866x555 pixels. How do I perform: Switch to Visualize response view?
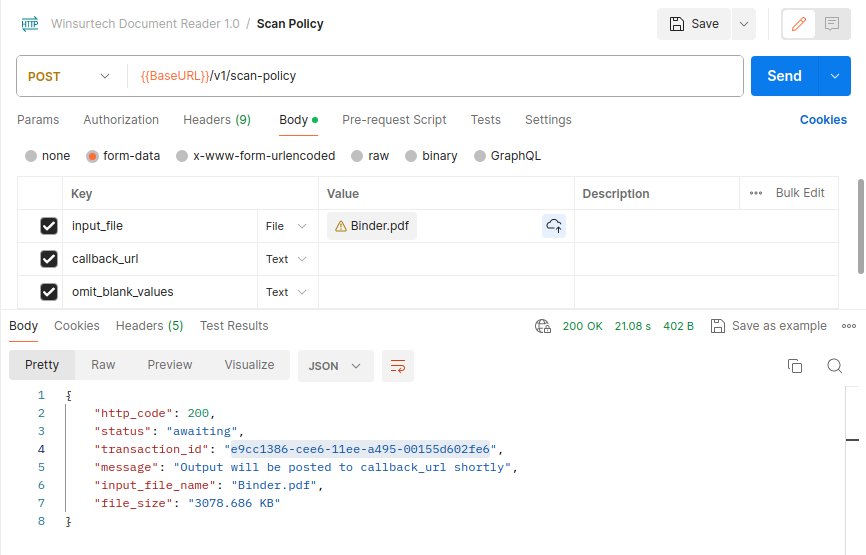(249, 365)
